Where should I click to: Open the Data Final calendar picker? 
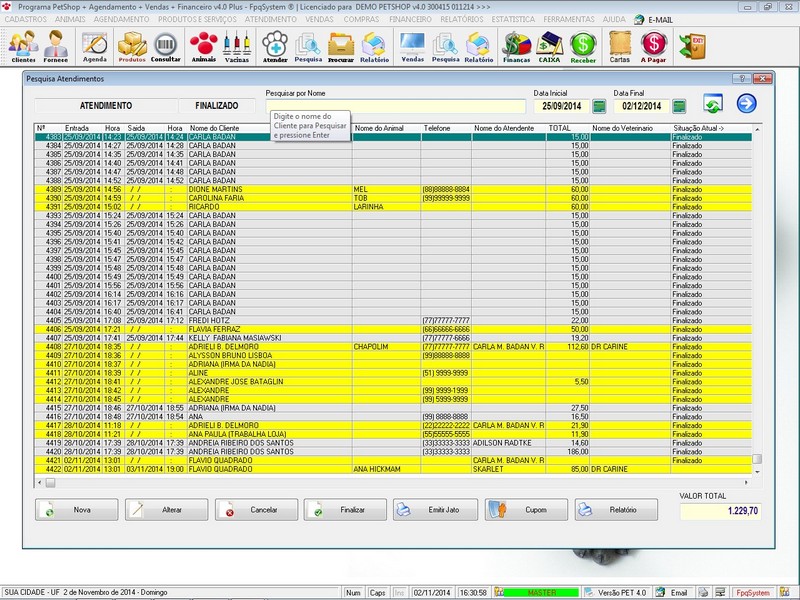pyautogui.click(x=678, y=105)
